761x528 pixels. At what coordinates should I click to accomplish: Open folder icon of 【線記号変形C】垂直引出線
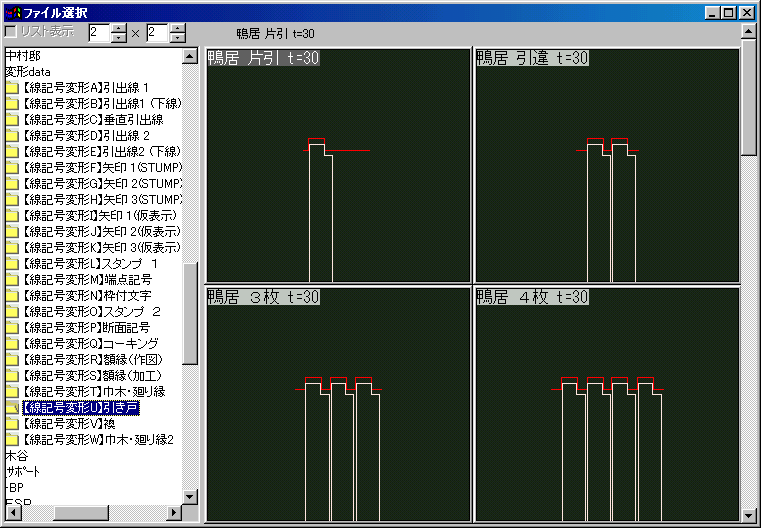click(12, 120)
